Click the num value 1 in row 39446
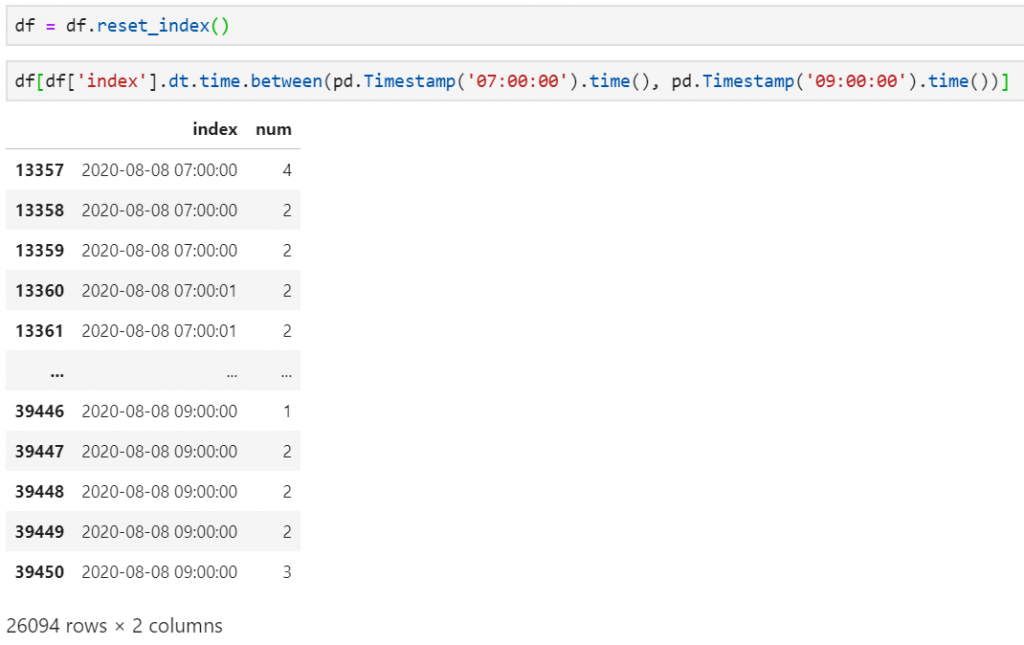Screen dimensions: 1024x645 coord(286,411)
